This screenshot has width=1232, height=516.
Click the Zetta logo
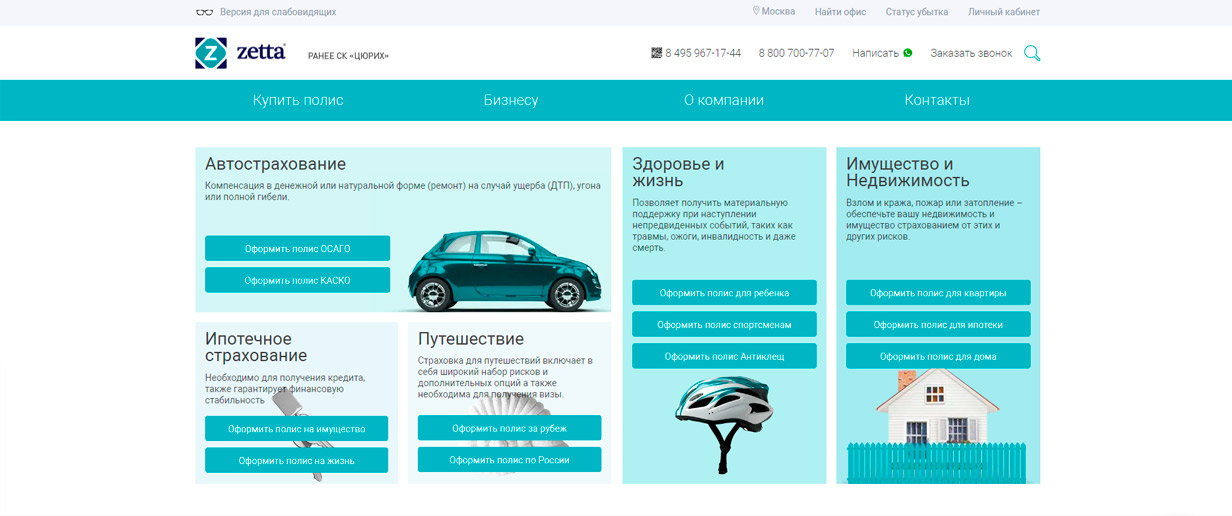click(241, 53)
